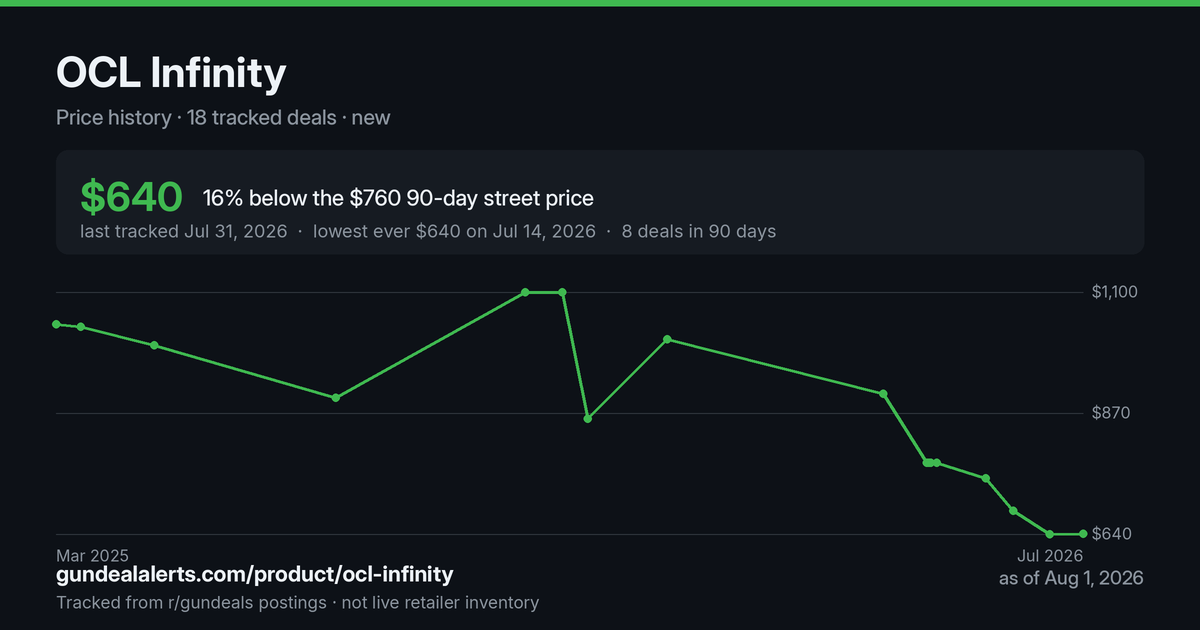This screenshot has width=1200, height=630.
Task: Click the $640 axis label
Action: (x=1111, y=534)
